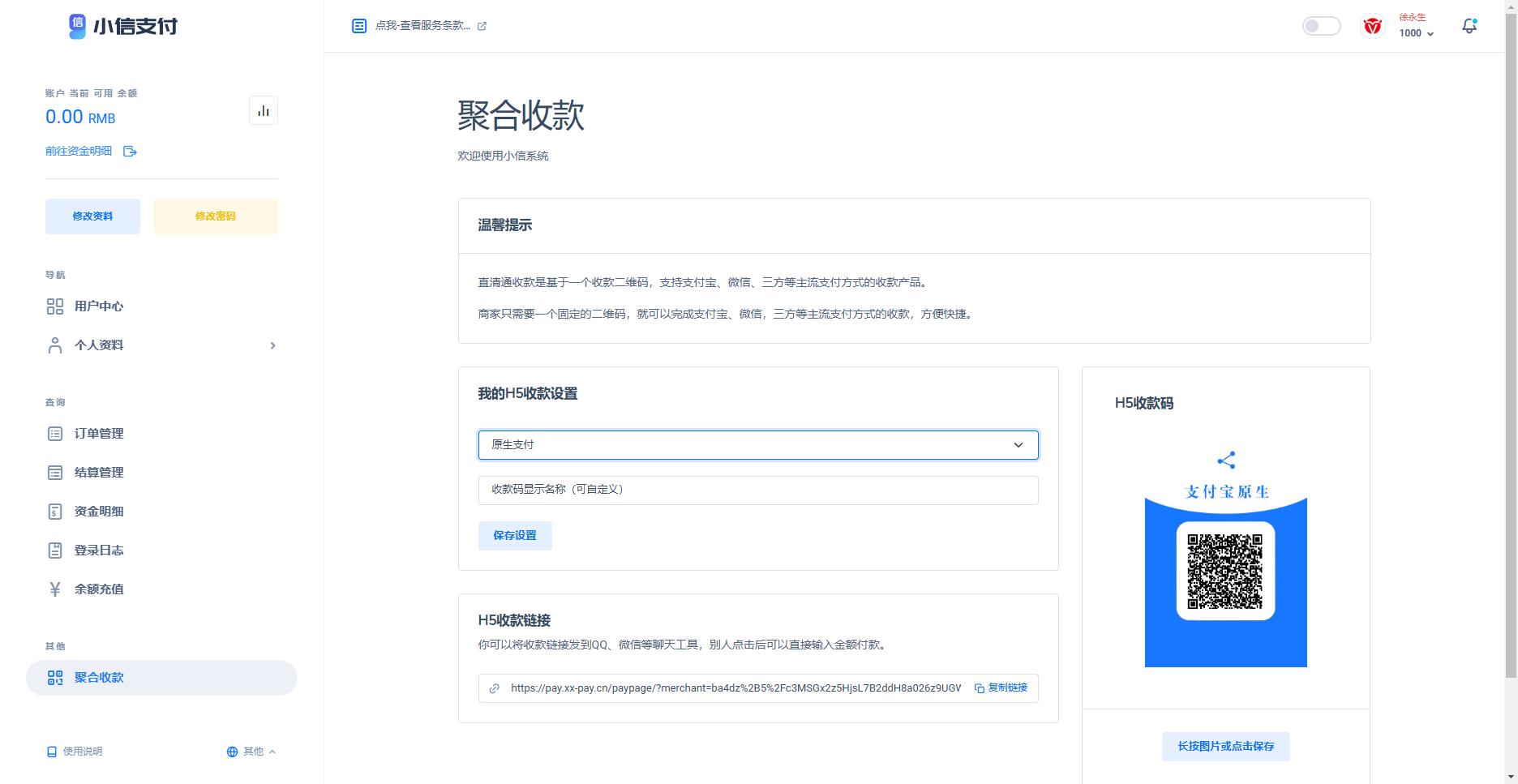Select the 订单管理 list icon
The width and height of the screenshot is (1518, 784).
[x=55, y=433]
